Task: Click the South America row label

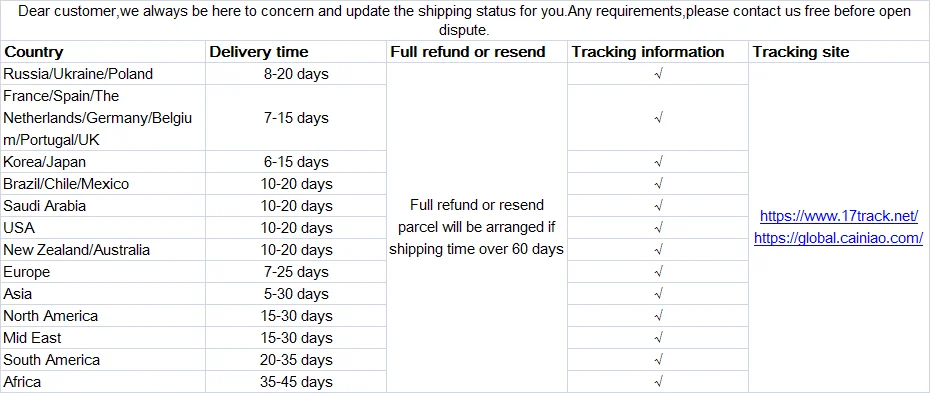Action: tap(52, 360)
